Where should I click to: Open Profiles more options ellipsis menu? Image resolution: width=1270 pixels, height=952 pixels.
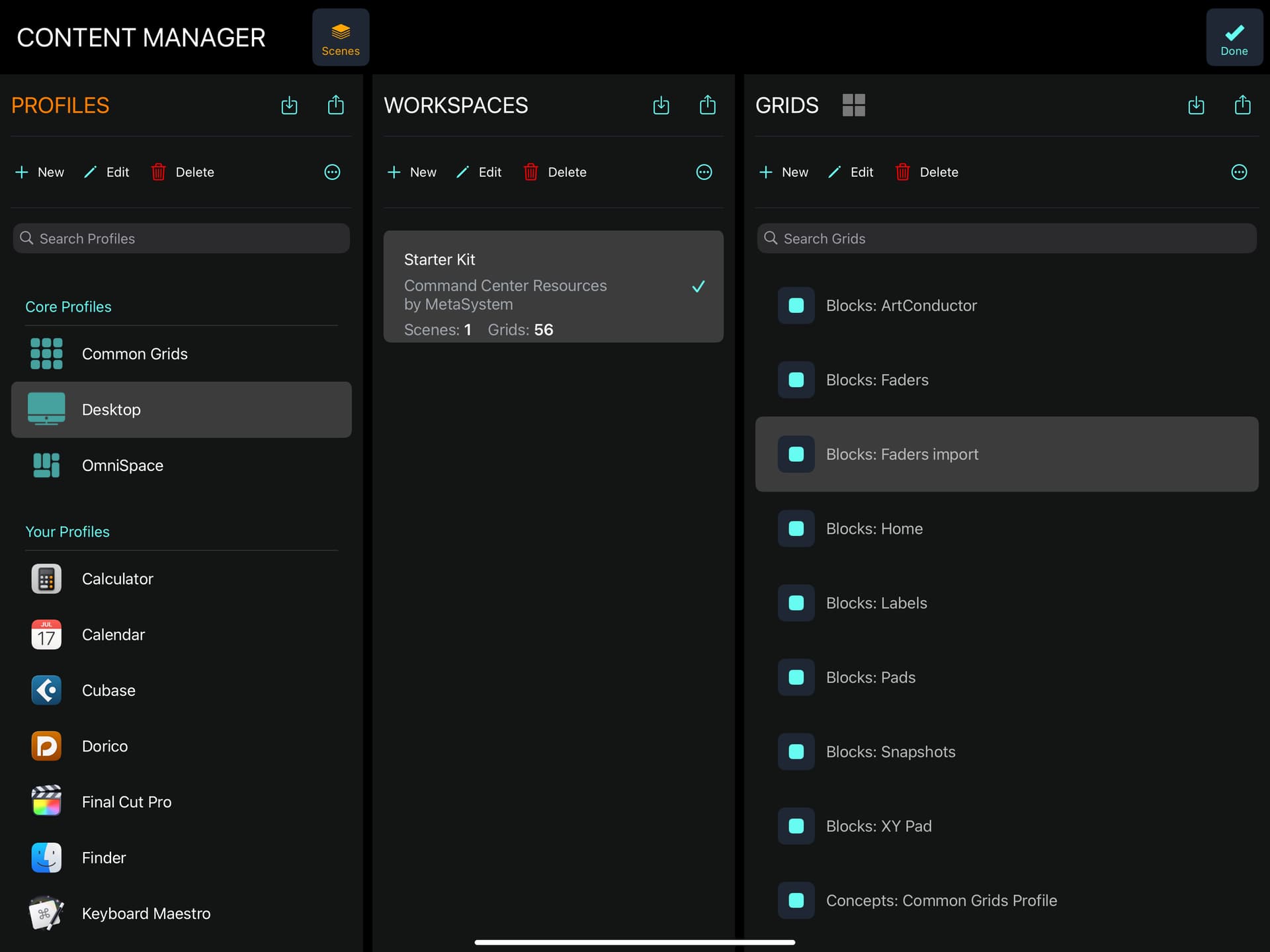tap(332, 172)
